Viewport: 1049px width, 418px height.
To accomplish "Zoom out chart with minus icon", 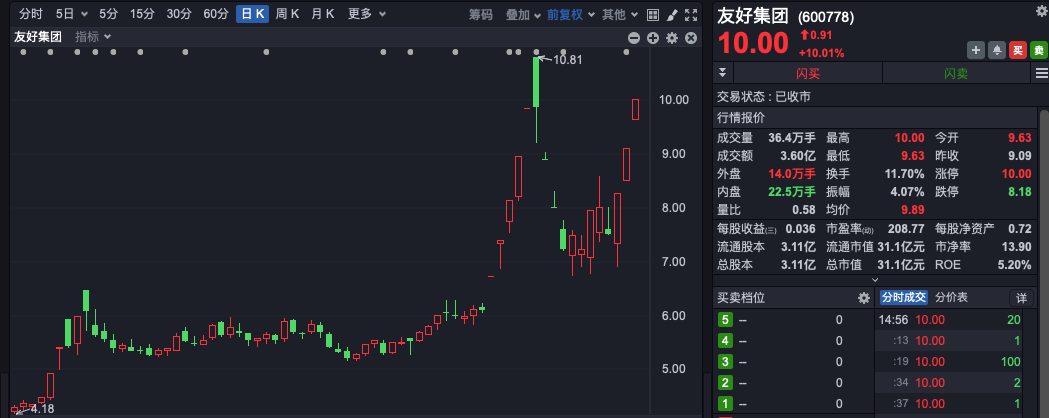I will coord(634,38).
